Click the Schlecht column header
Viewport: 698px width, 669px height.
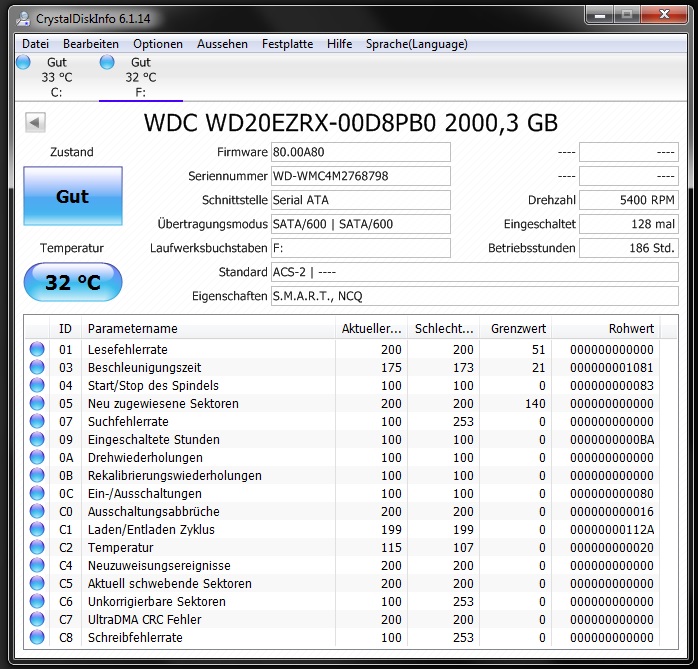tap(444, 329)
